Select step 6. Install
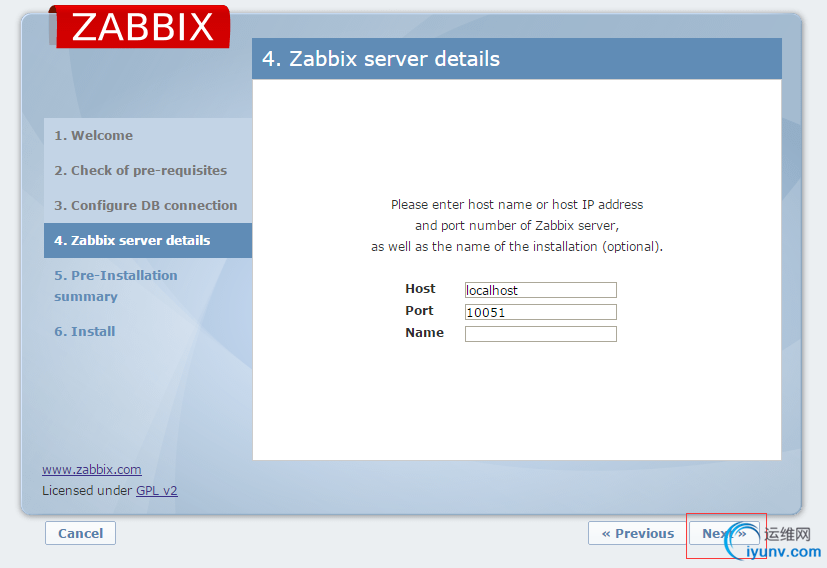The image size is (827, 568). tap(84, 331)
